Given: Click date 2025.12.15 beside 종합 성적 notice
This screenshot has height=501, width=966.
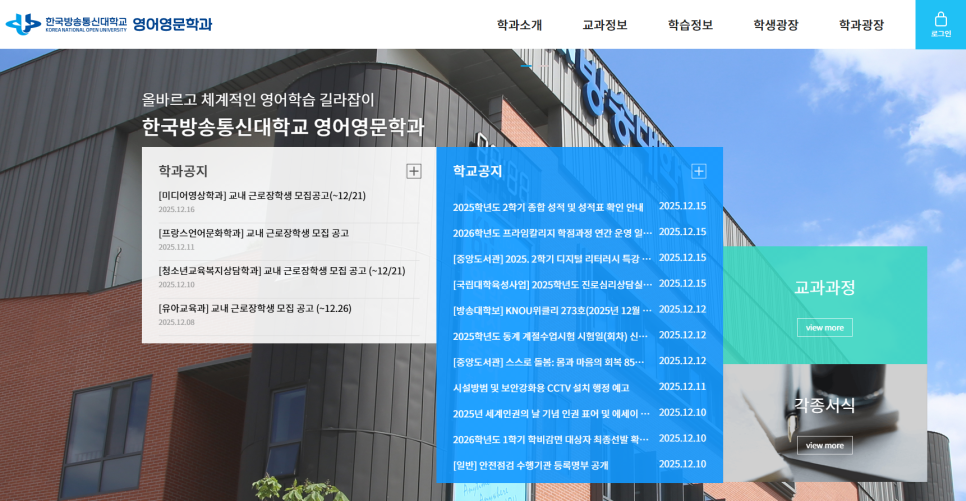Looking at the screenshot, I should (683, 206).
